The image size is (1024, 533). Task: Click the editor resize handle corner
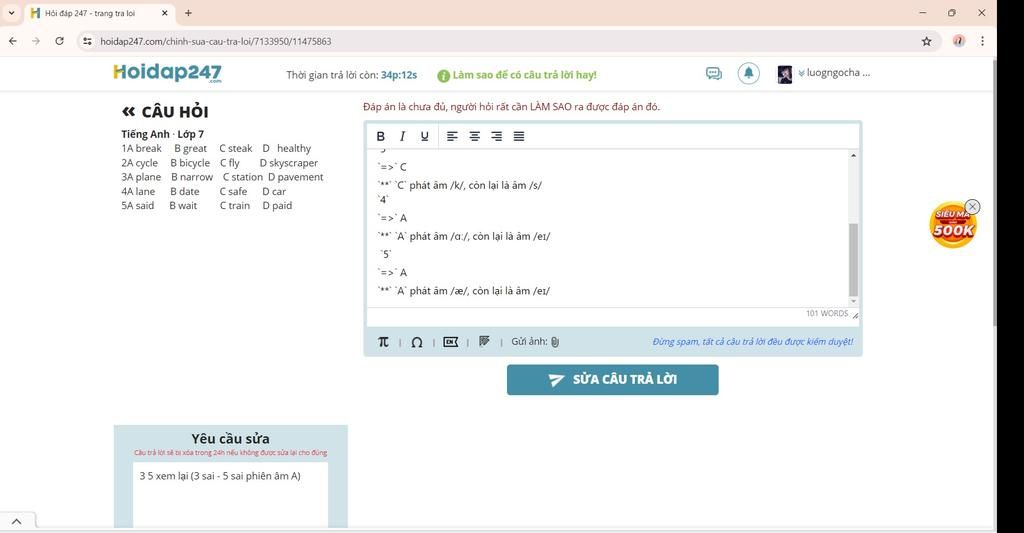point(855,315)
